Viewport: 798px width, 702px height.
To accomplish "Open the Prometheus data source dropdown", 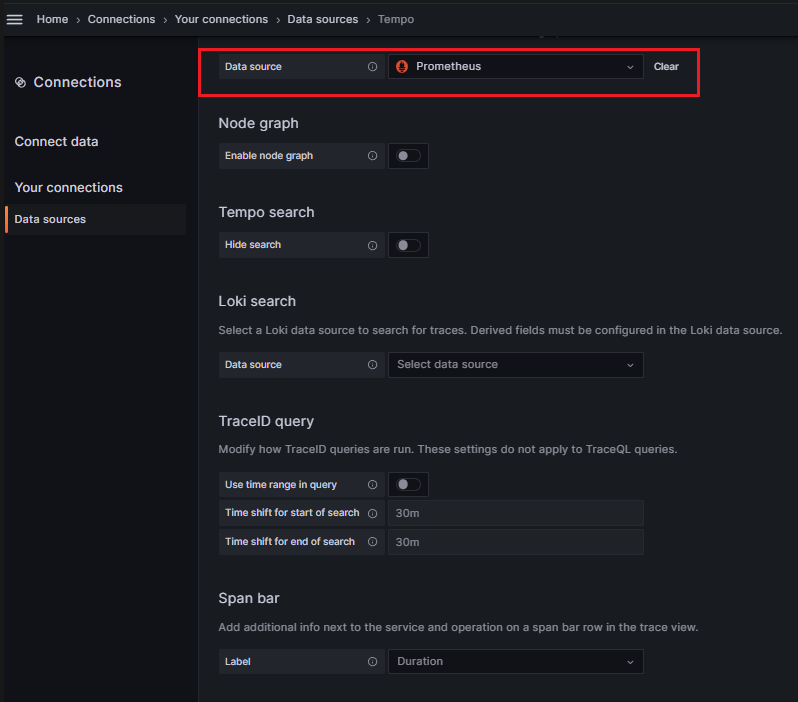I will click(x=515, y=67).
